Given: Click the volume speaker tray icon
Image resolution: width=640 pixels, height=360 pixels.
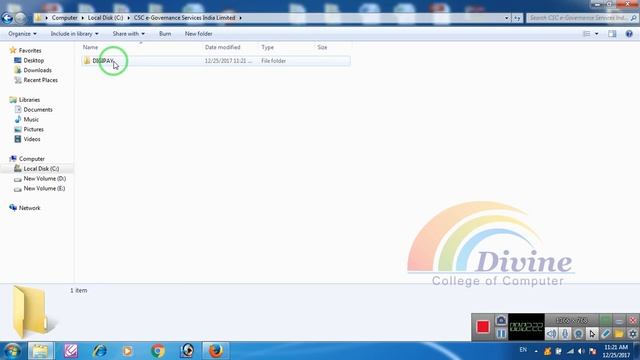Looking at the screenshot, I should [x=581, y=351].
